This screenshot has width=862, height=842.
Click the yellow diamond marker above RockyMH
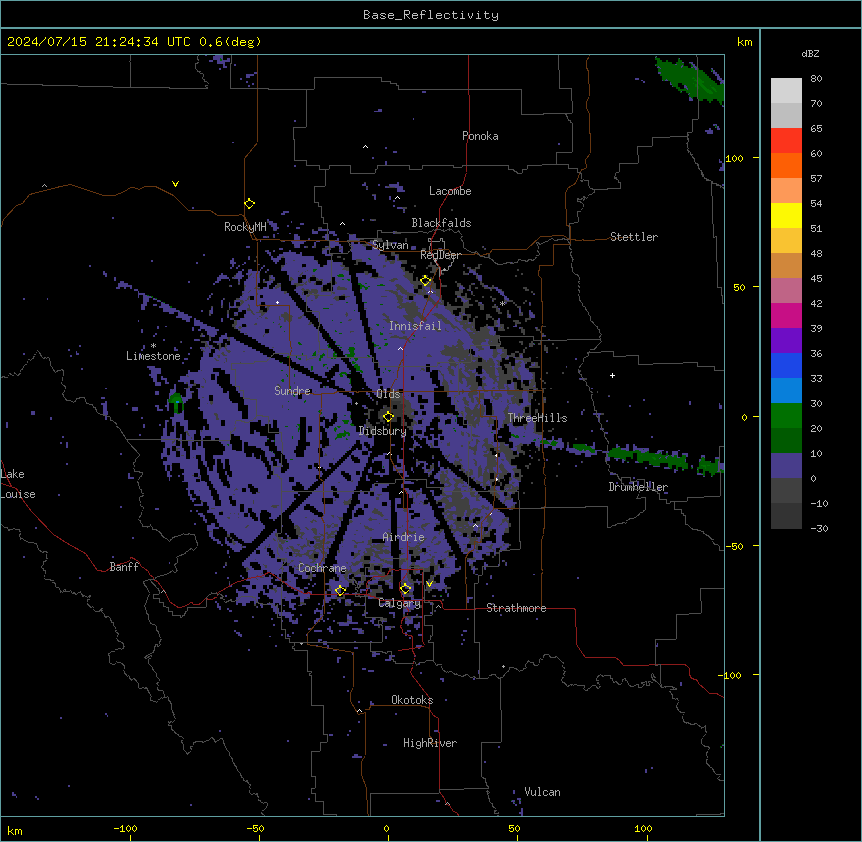coord(249,204)
